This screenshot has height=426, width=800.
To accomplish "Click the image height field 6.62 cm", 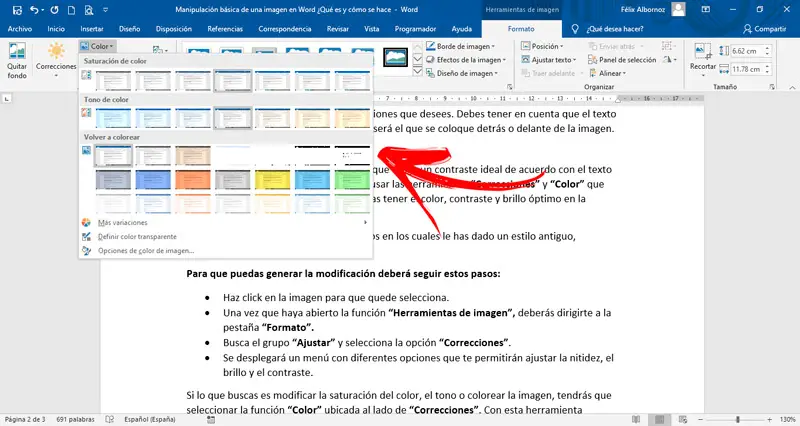I will point(747,51).
